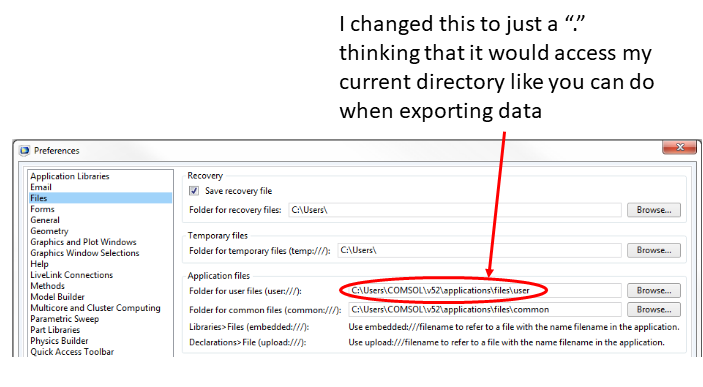
Task: Open the Model Builder preferences
Action: coord(57,297)
